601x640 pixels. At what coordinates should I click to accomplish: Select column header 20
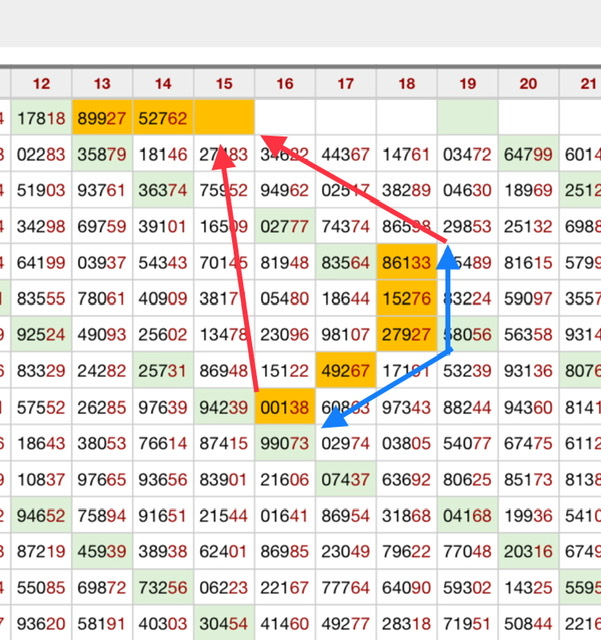(528, 84)
